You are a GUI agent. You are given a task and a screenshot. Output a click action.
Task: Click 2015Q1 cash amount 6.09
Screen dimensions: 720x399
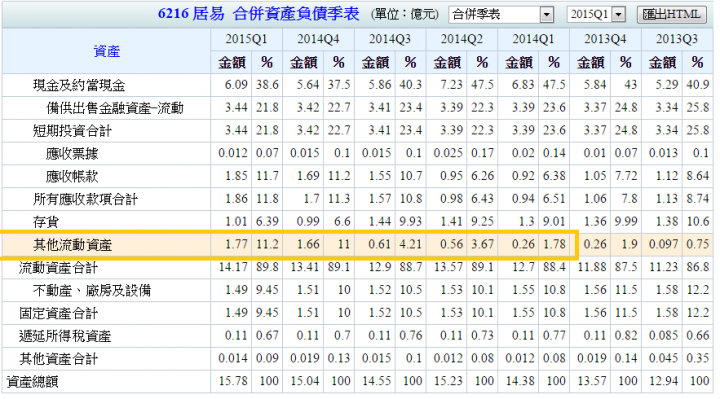coord(236,85)
